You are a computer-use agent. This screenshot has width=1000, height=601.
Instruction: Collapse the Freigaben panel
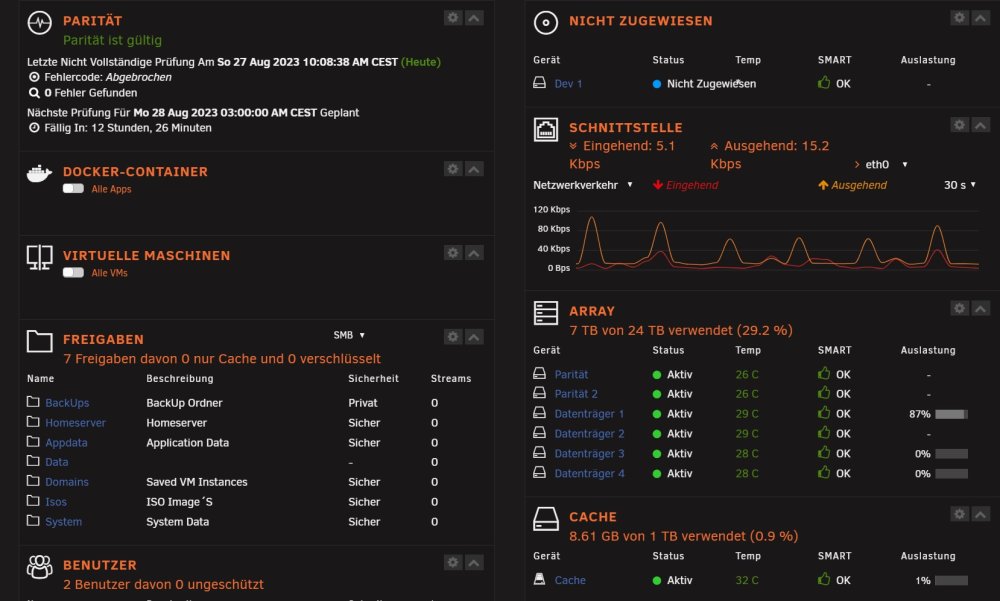point(474,337)
